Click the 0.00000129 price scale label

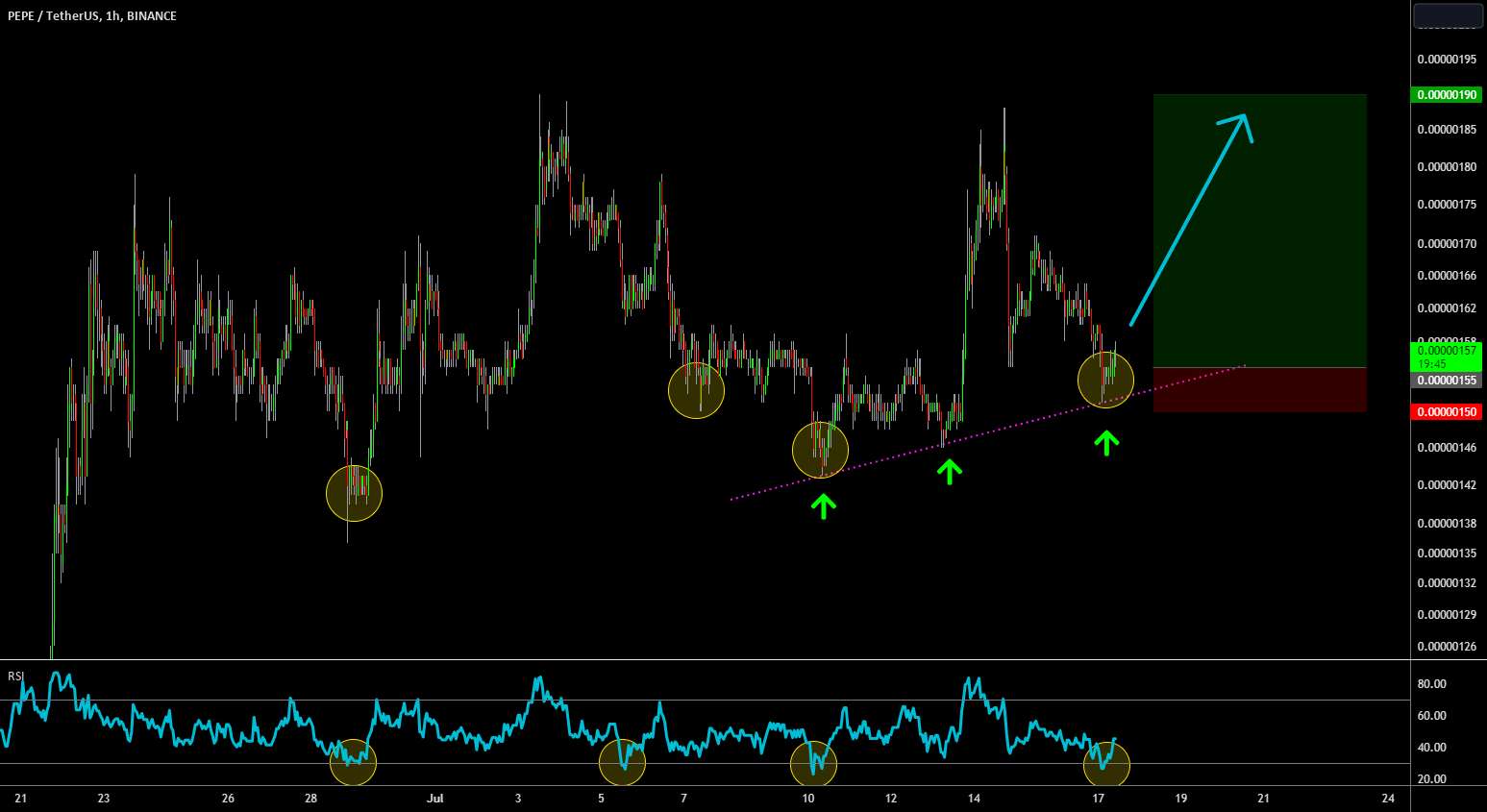point(1447,615)
